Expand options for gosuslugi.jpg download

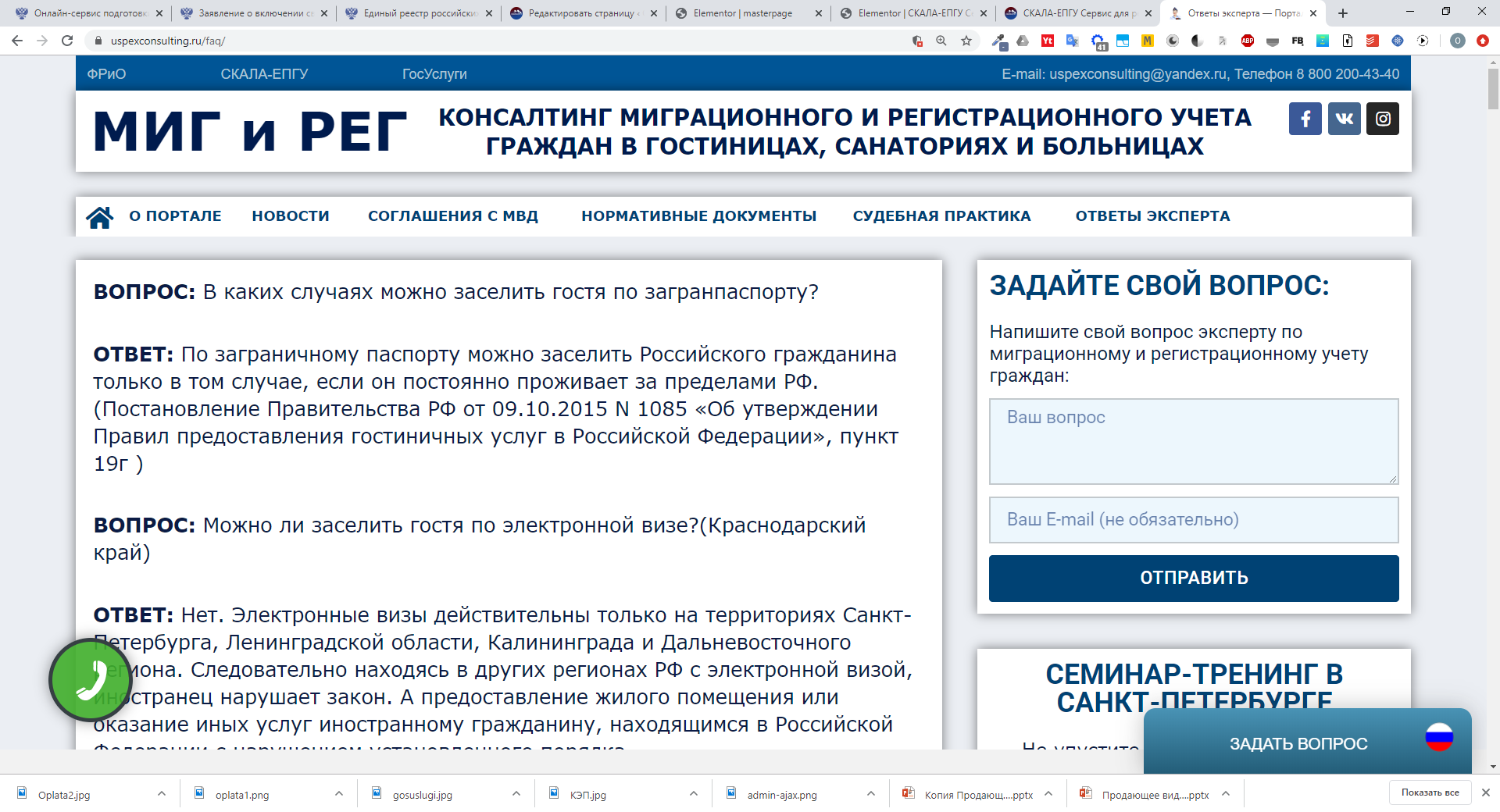point(516,793)
